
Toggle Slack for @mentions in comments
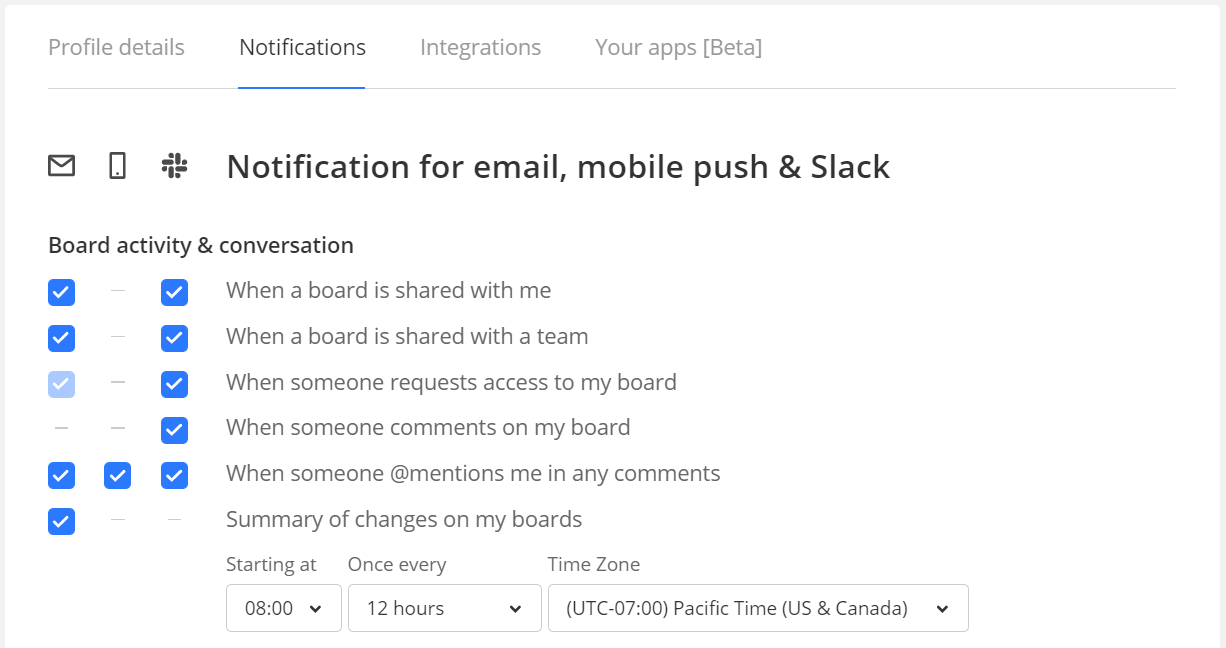[174, 476]
